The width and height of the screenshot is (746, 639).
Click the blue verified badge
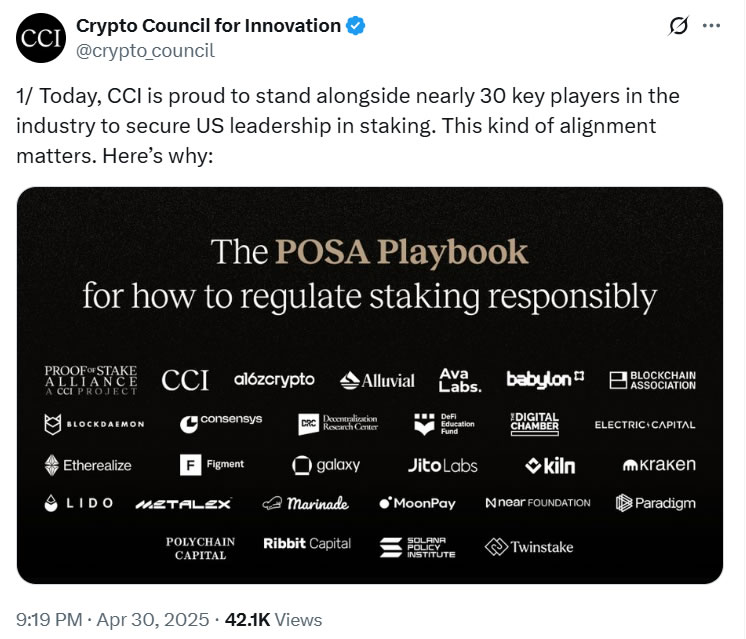[355, 27]
